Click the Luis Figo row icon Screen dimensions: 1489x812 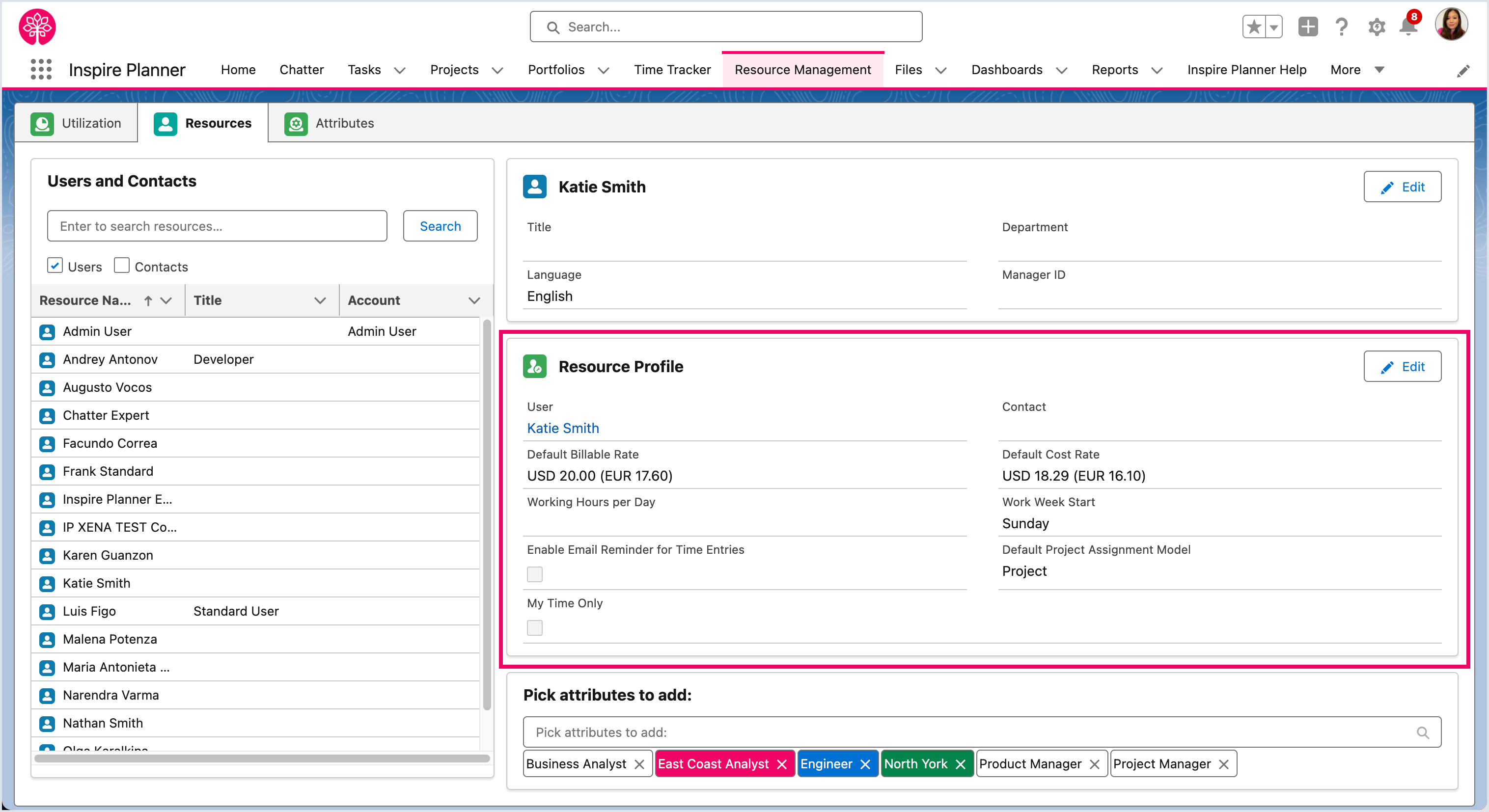click(47, 612)
